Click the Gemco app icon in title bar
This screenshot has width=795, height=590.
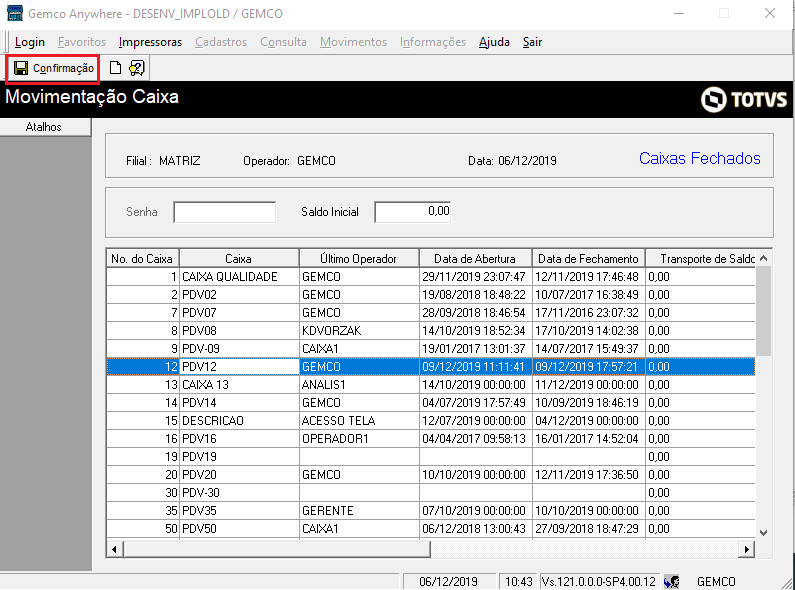click(14, 13)
